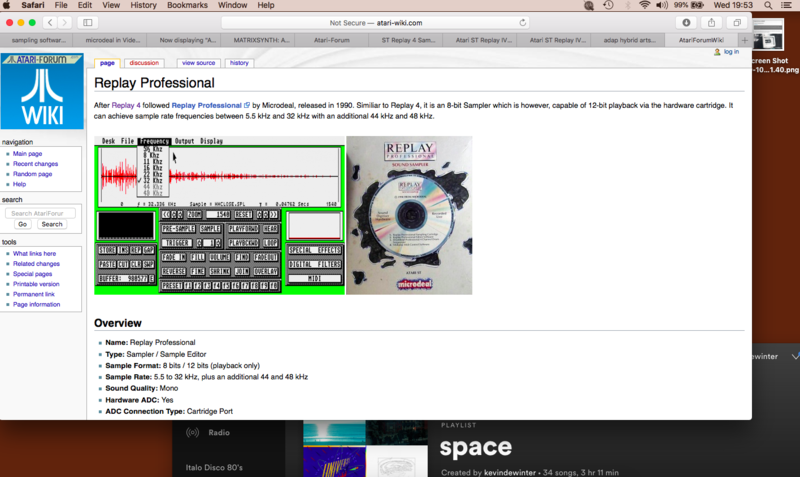Screen dimensions: 800x477
Task: Select 'Radio' in the Spotify sidebar
Action: pyautogui.click(x=219, y=433)
